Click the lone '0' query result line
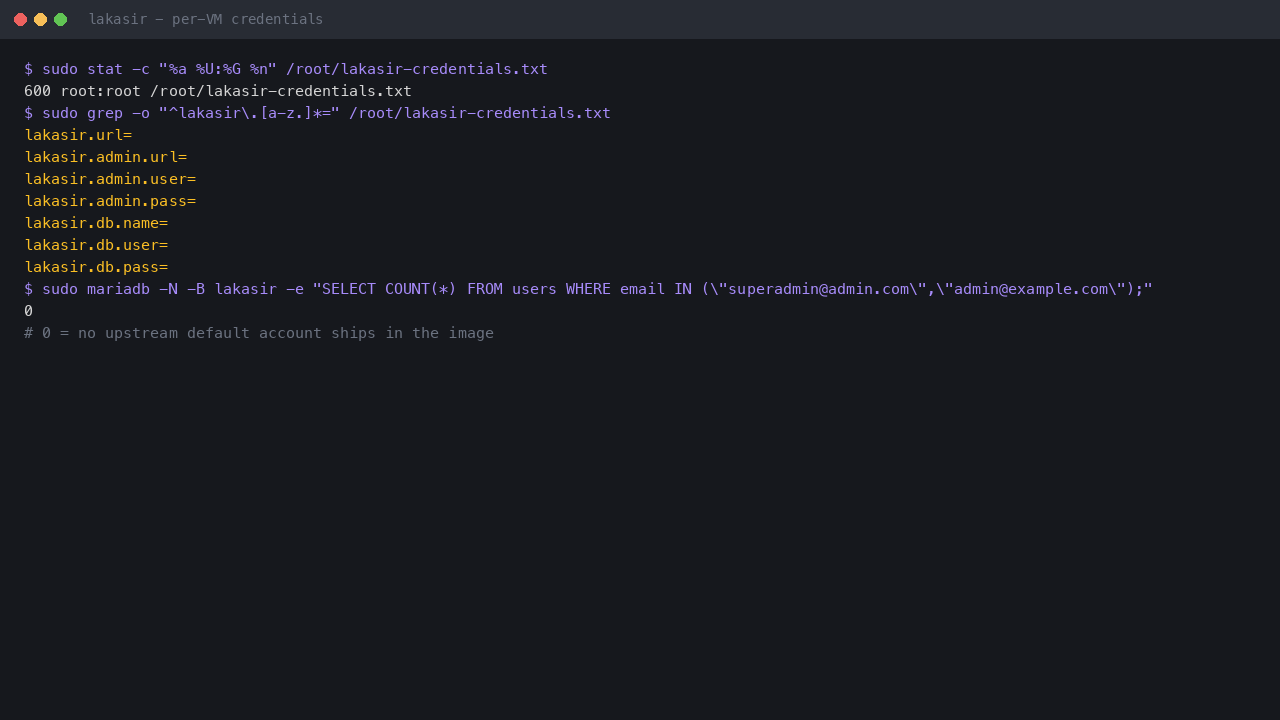1280x720 pixels. 28,311
